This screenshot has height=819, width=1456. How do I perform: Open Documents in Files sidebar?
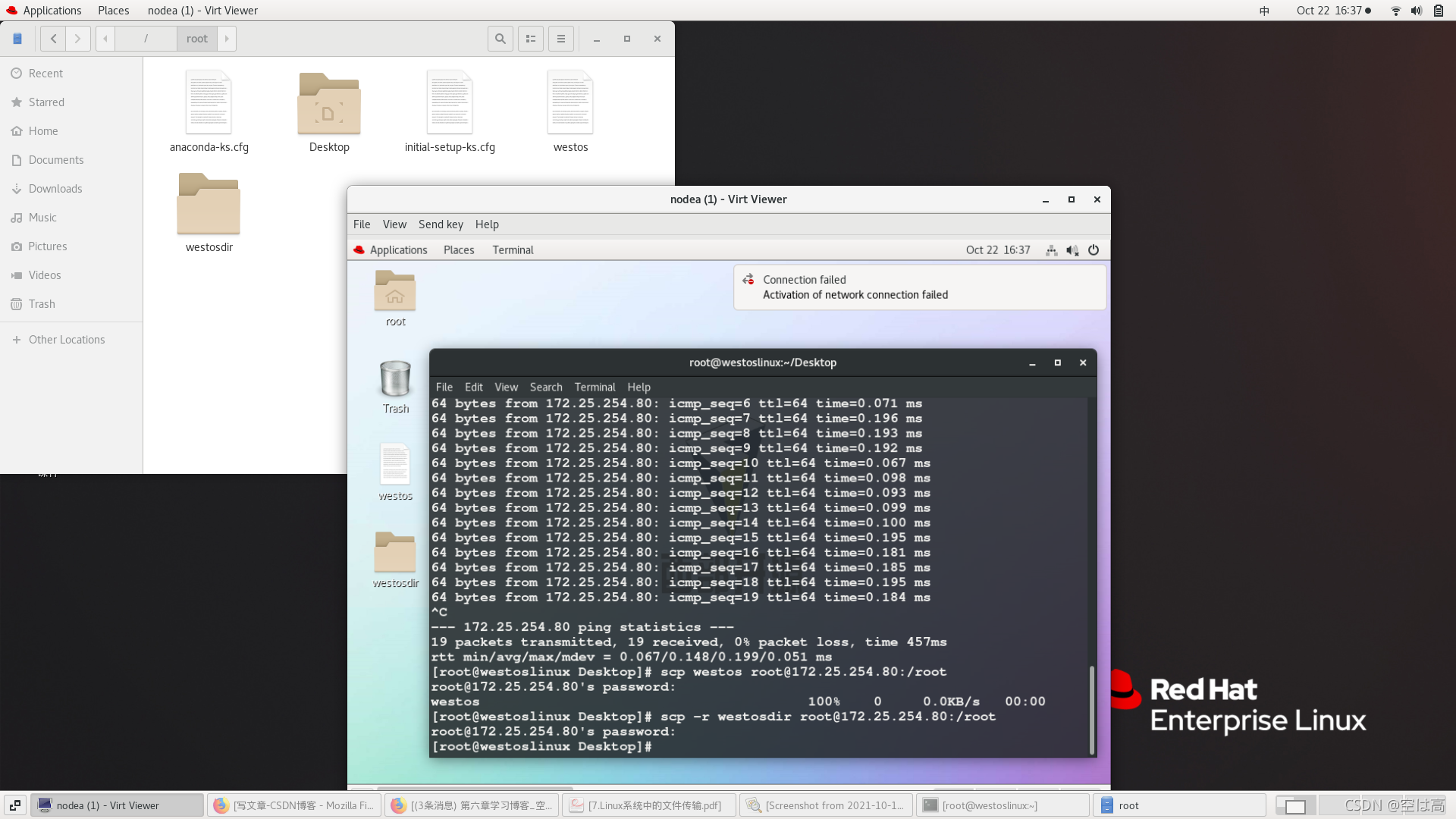pos(71,160)
